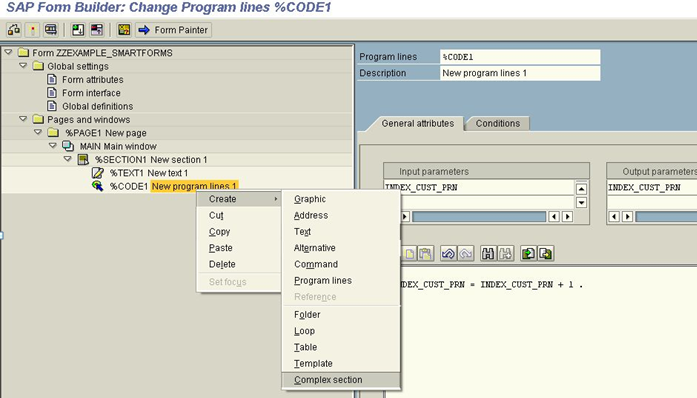Select Table in the Create submenu
This screenshot has height=398, width=697.
point(341,347)
